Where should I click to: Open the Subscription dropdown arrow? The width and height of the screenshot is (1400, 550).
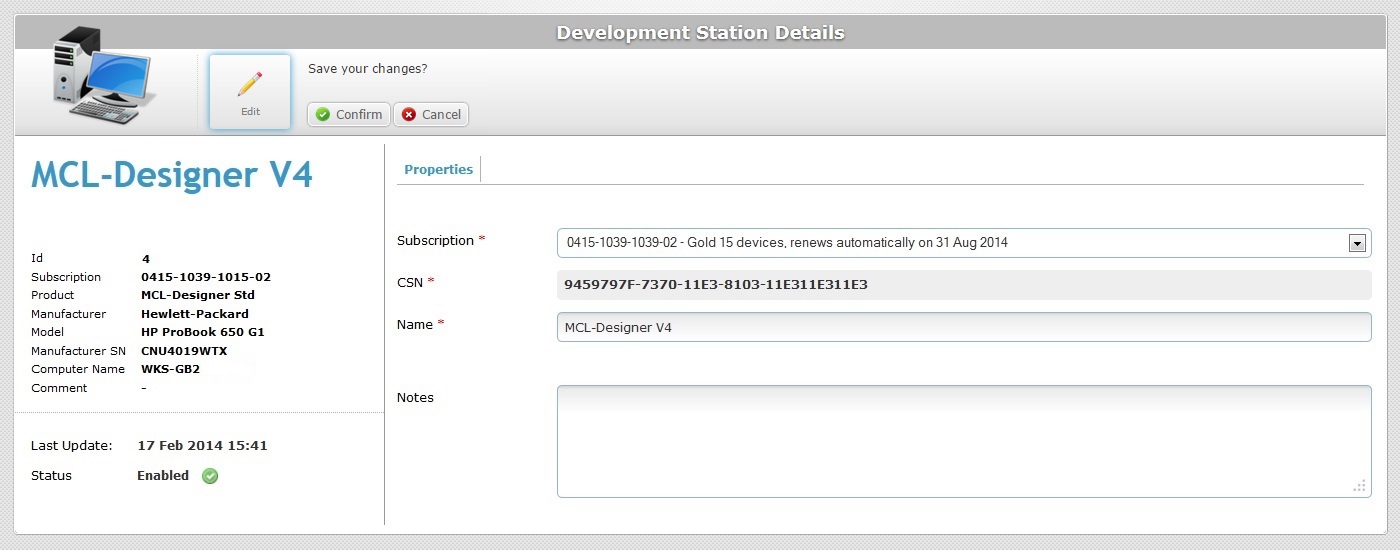point(1357,243)
